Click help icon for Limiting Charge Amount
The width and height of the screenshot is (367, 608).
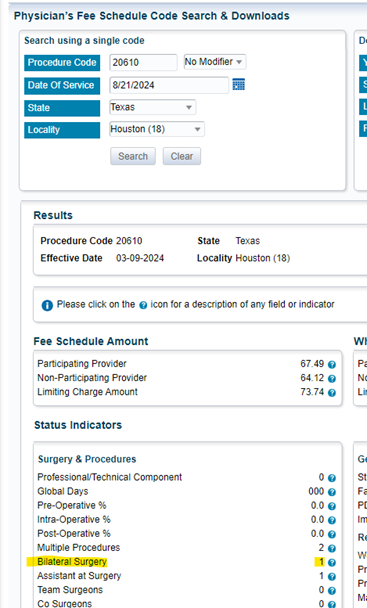pyautogui.click(x=332, y=393)
